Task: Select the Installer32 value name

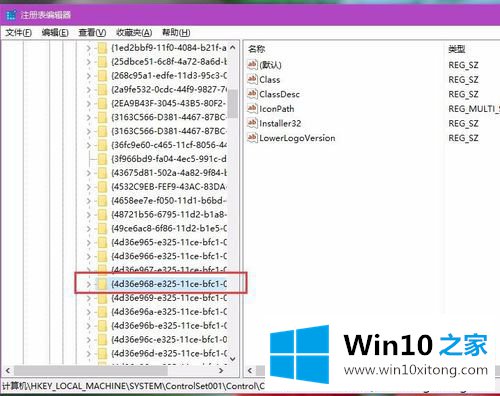Action: point(280,123)
